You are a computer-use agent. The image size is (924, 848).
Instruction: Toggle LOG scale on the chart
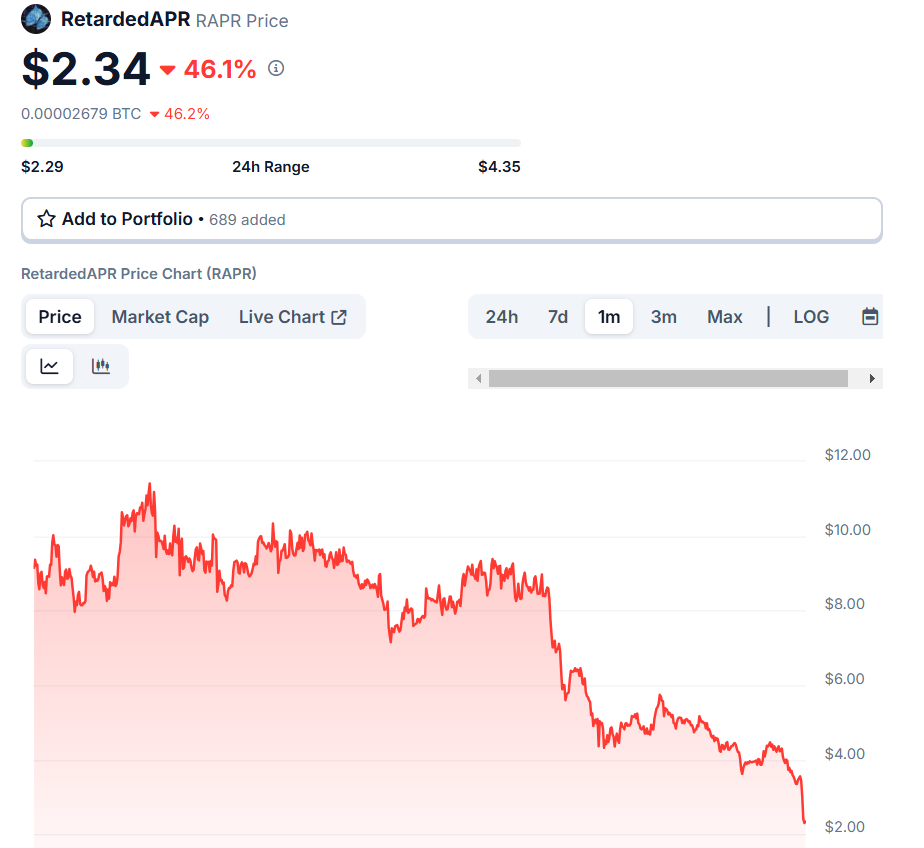811,317
